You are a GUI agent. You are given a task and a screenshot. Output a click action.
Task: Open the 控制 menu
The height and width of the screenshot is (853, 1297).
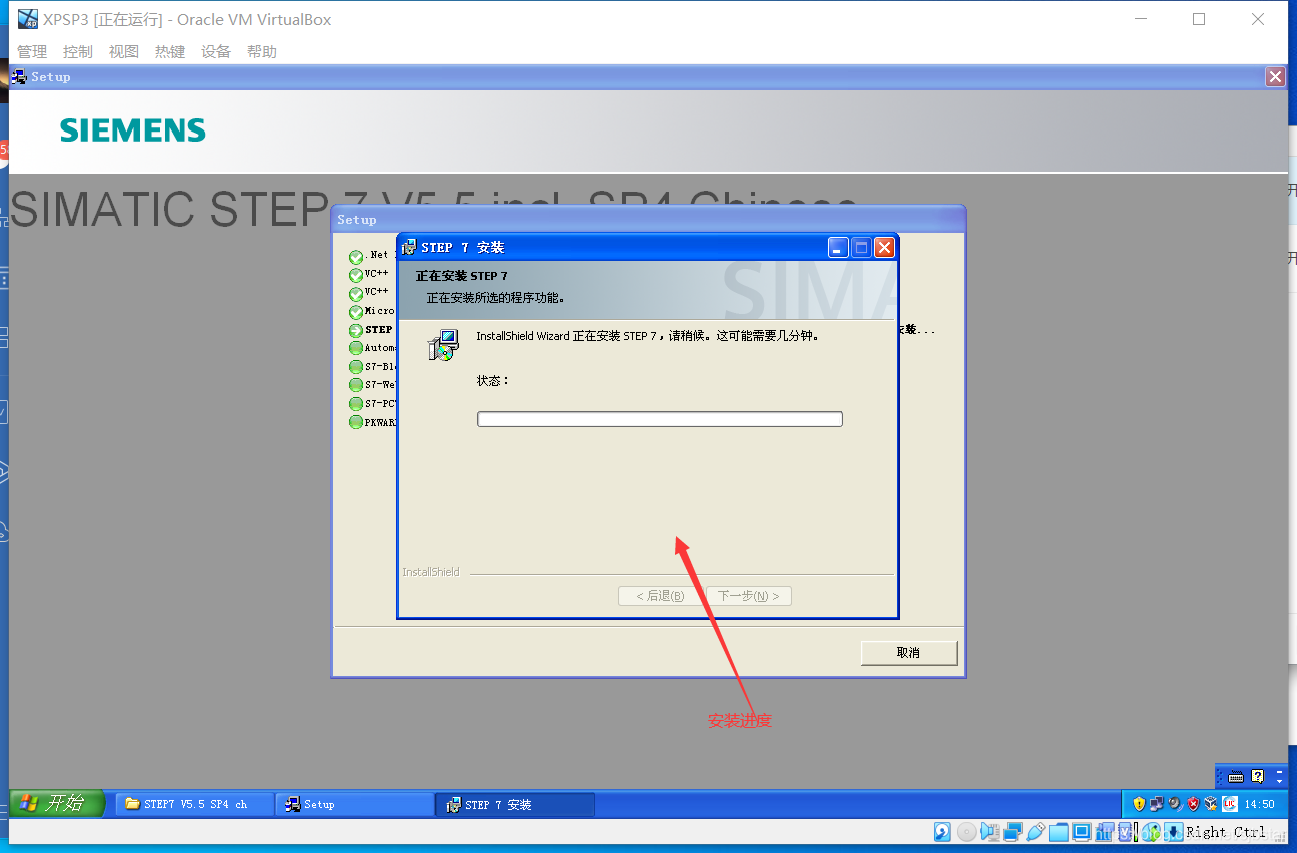tap(77, 52)
